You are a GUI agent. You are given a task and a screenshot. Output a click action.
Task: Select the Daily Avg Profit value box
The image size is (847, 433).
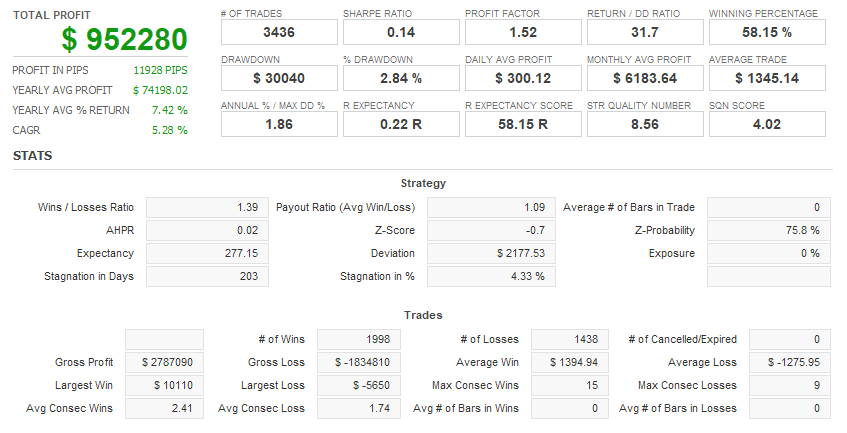(x=523, y=78)
